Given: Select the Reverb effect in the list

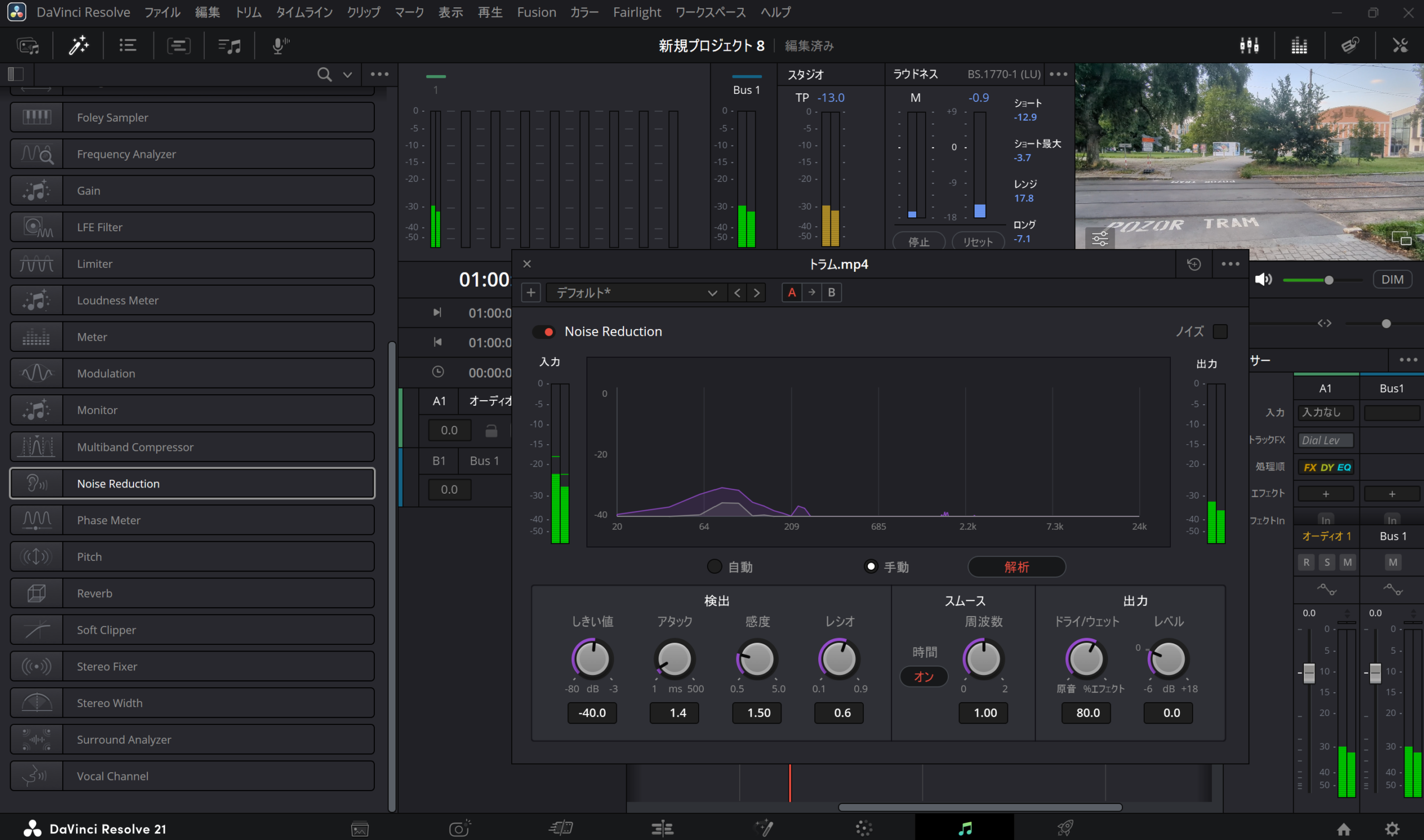Looking at the screenshot, I should [x=192, y=593].
